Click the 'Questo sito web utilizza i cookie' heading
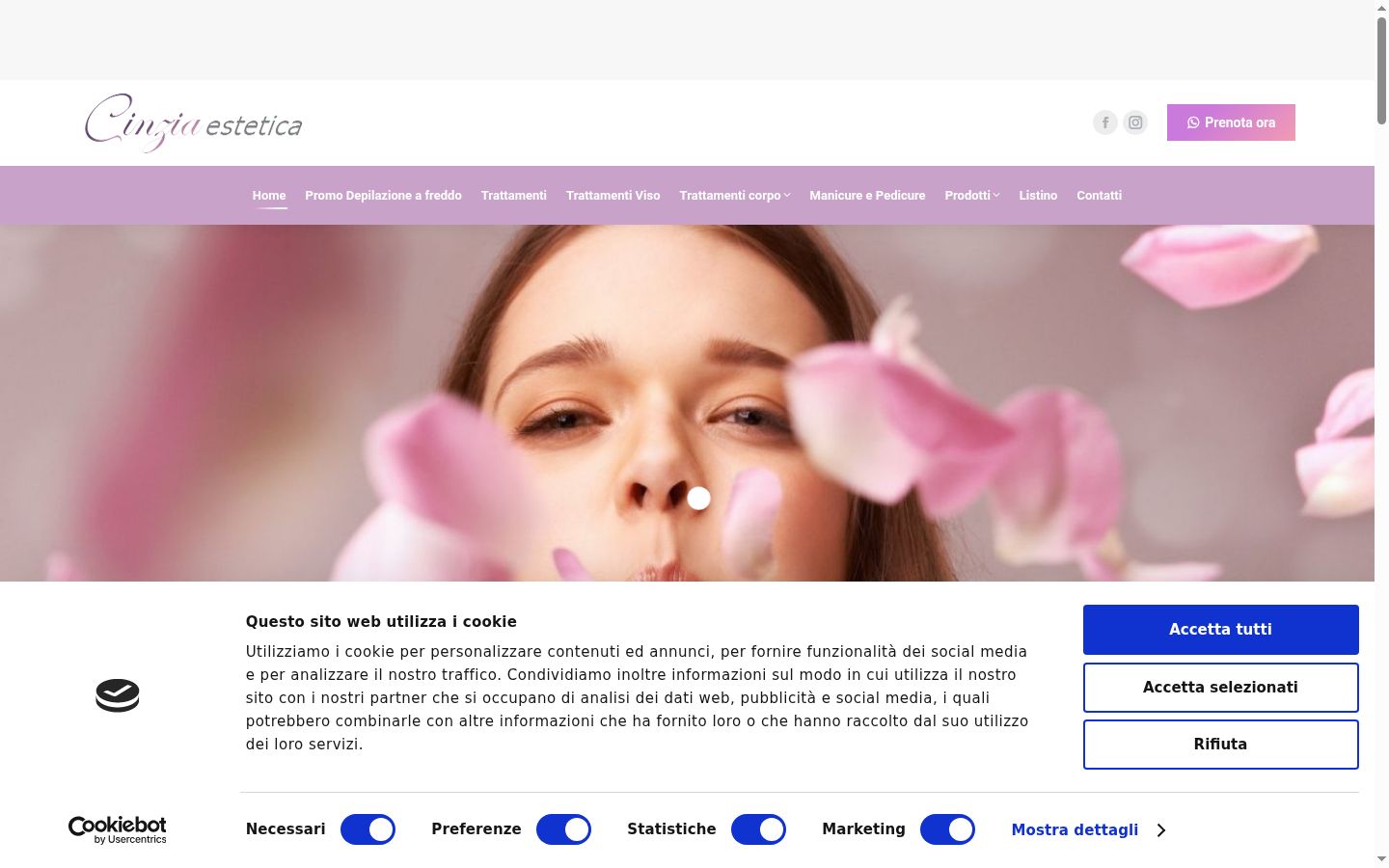Viewport: 1389px width, 868px height. (381, 622)
